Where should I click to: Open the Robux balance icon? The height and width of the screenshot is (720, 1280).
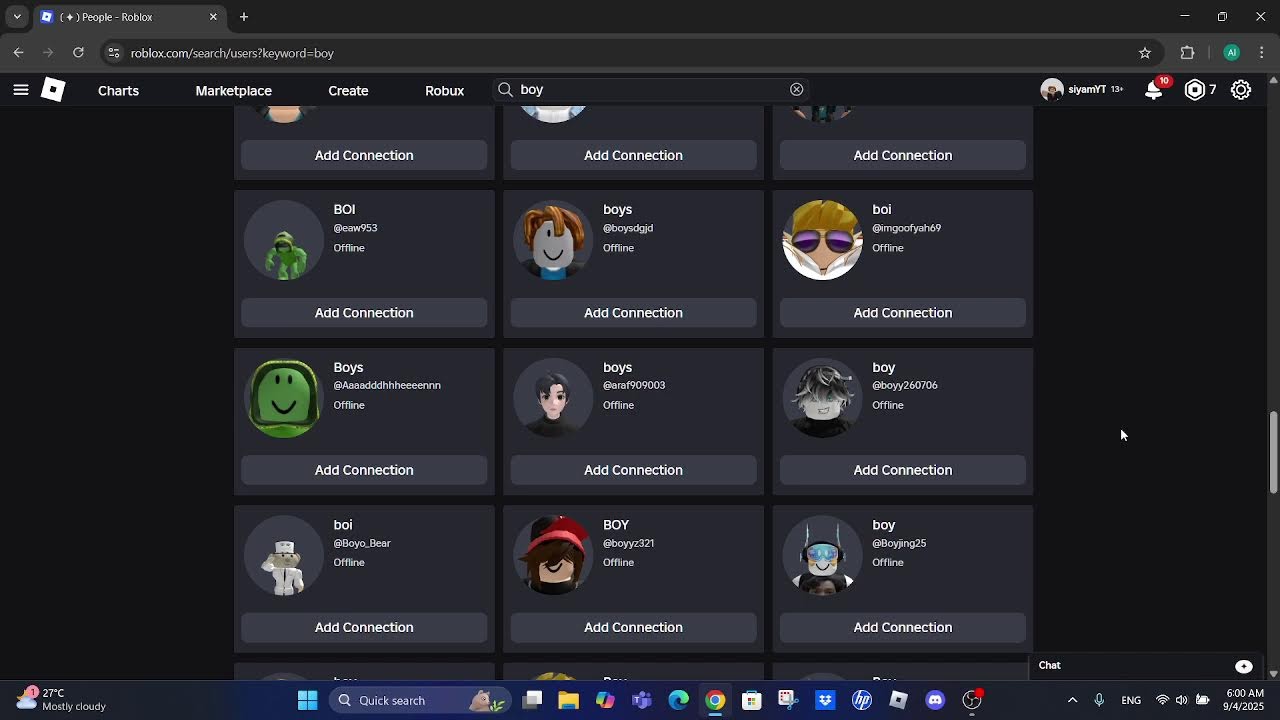click(x=1195, y=90)
